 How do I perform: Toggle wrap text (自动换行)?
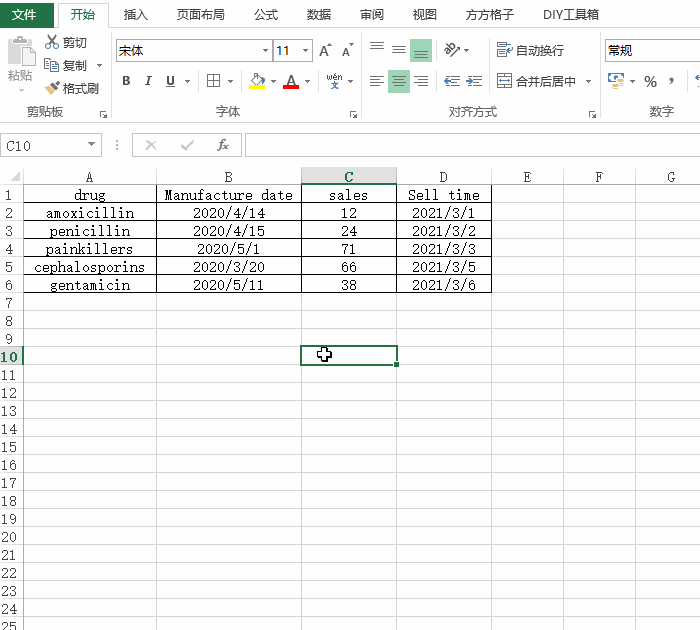coord(530,50)
